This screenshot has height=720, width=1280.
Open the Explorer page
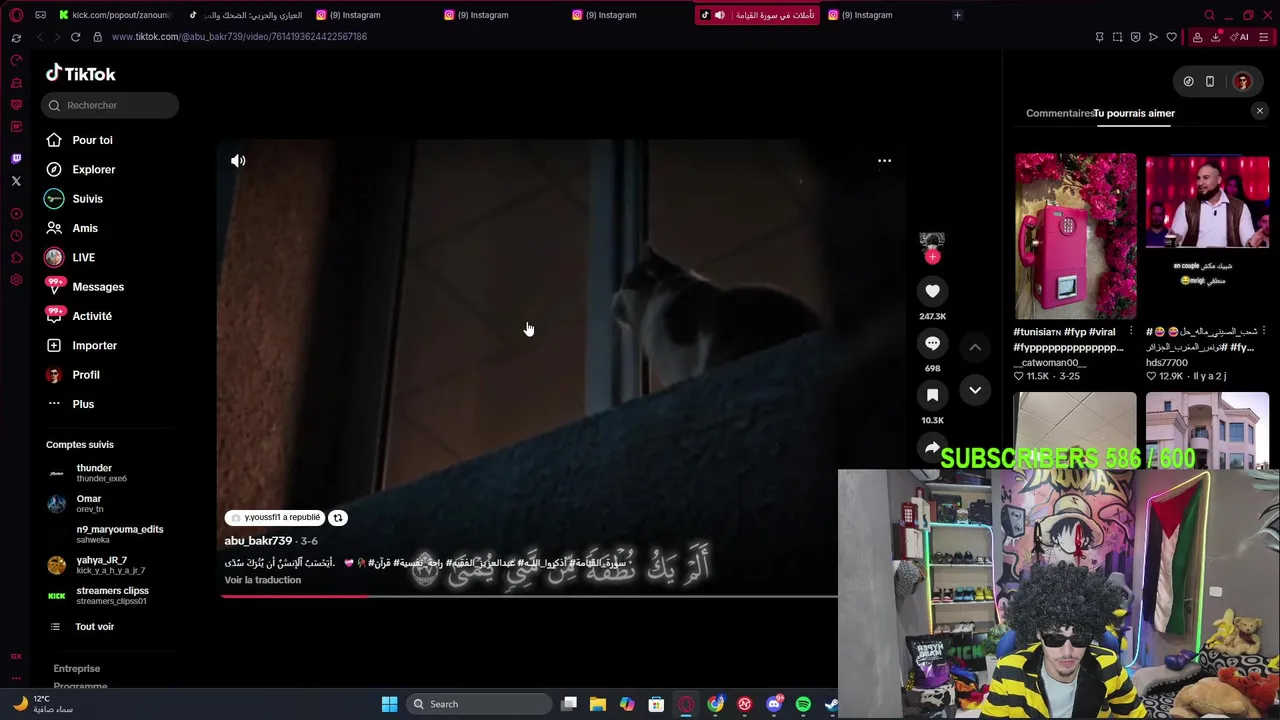tap(93, 169)
